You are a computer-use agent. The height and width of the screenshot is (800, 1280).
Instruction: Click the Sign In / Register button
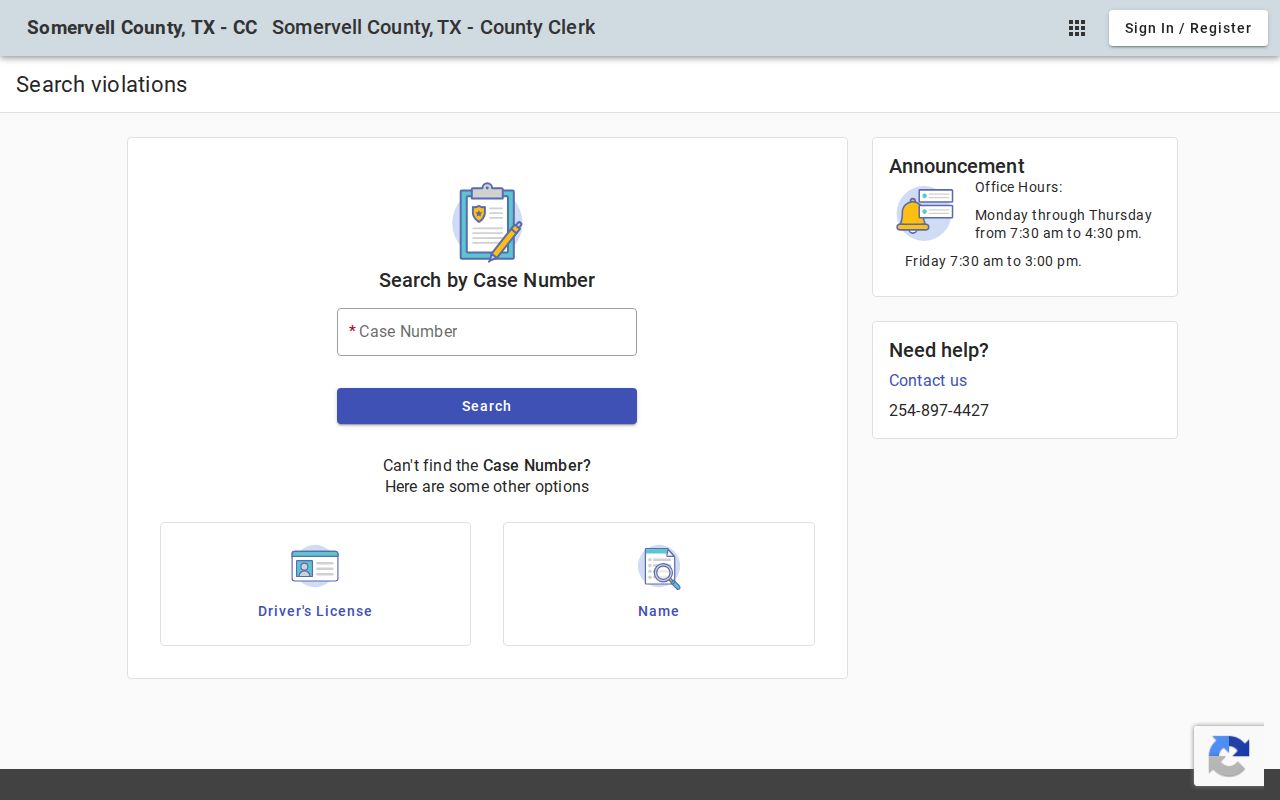tap(1188, 28)
